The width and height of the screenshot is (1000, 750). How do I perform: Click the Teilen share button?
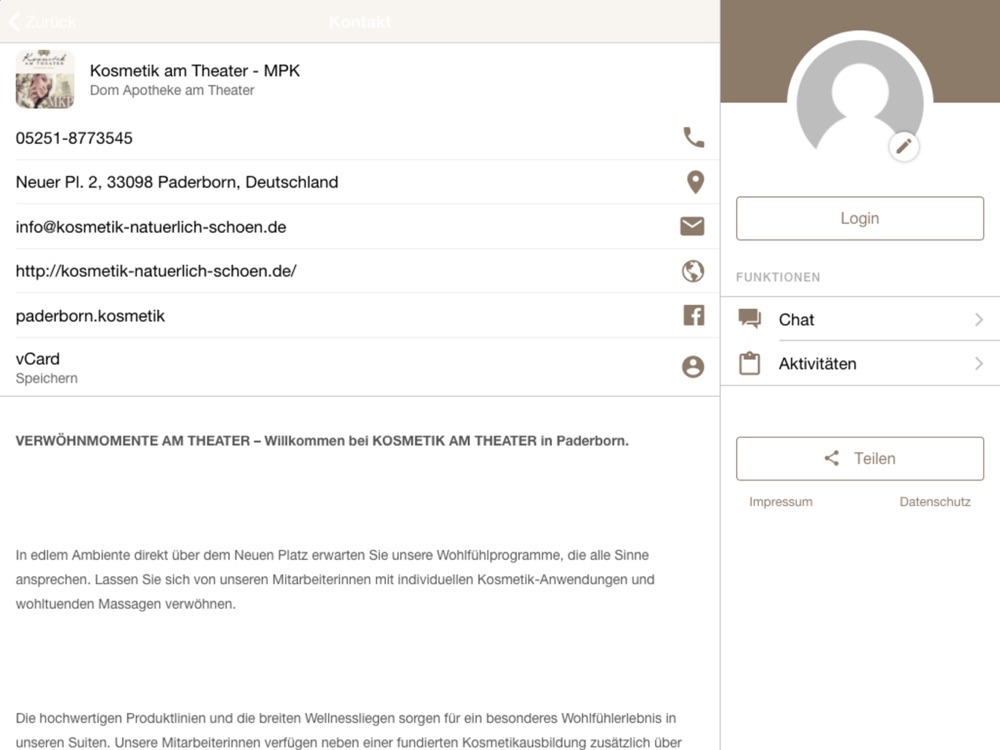860,459
